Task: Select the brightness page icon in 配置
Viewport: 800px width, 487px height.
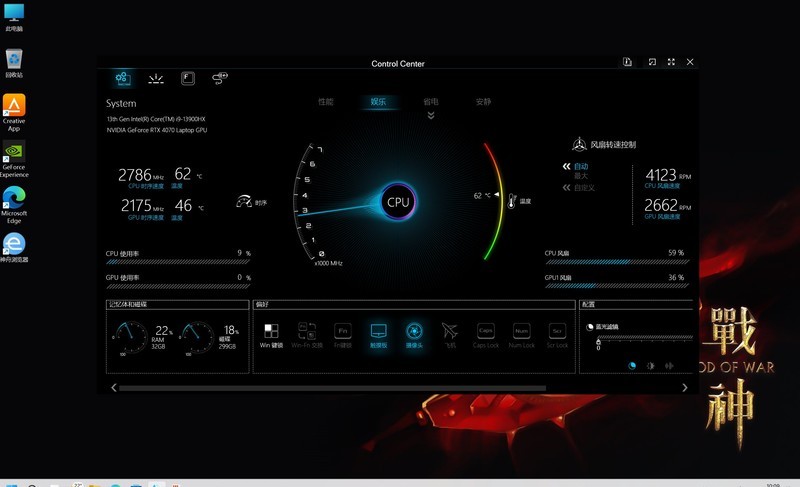Action: pyautogui.click(x=651, y=366)
